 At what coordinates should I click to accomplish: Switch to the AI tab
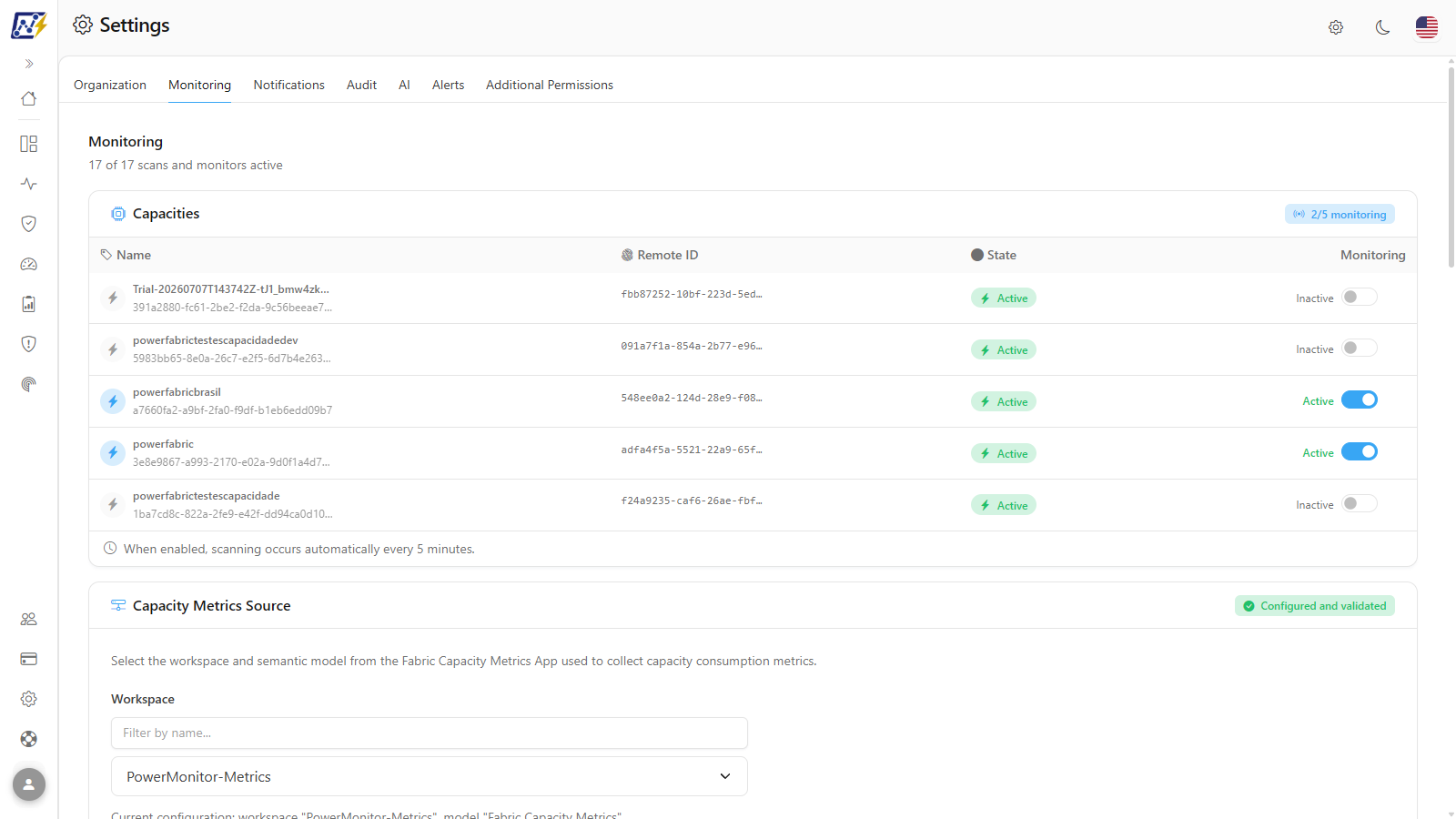pos(404,85)
